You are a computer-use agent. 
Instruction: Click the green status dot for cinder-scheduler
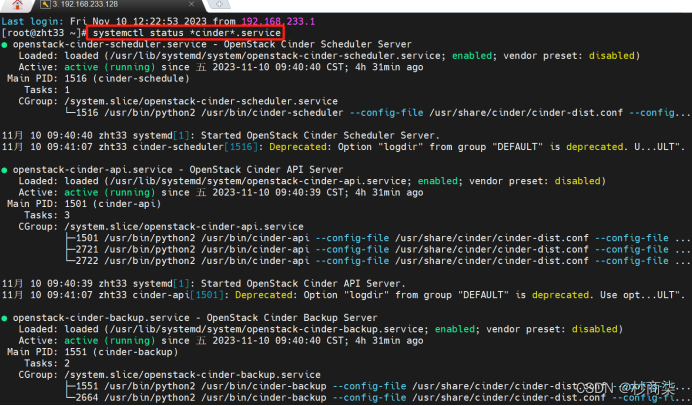click(4, 45)
